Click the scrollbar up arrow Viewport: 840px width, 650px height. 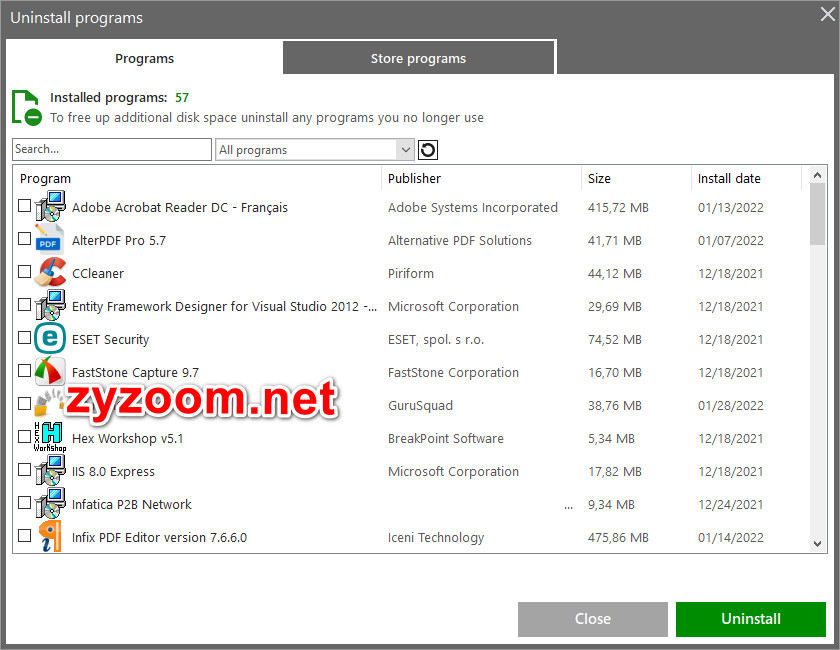pyautogui.click(x=818, y=175)
